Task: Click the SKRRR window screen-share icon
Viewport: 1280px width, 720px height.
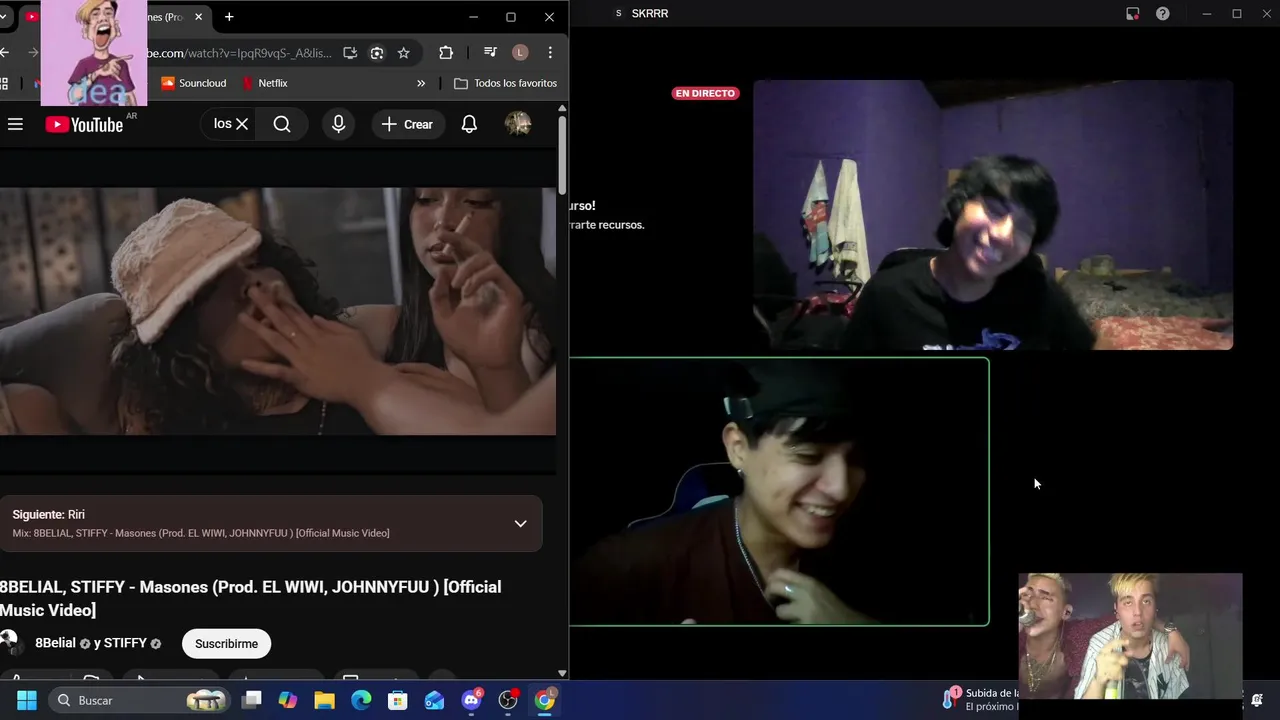Action: pyautogui.click(x=1132, y=14)
